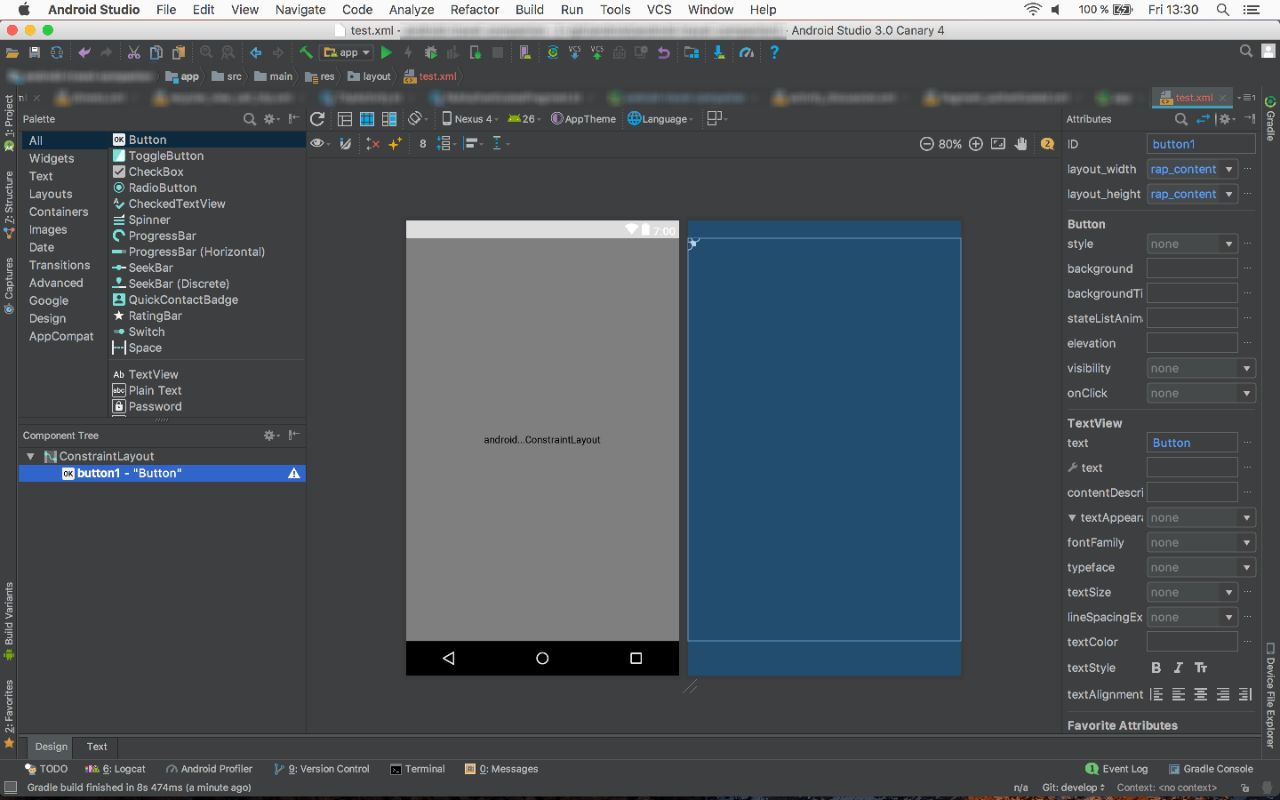This screenshot has width=1280, height=800.
Task: Activate the Pan hand tool
Action: tap(1021, 144)
